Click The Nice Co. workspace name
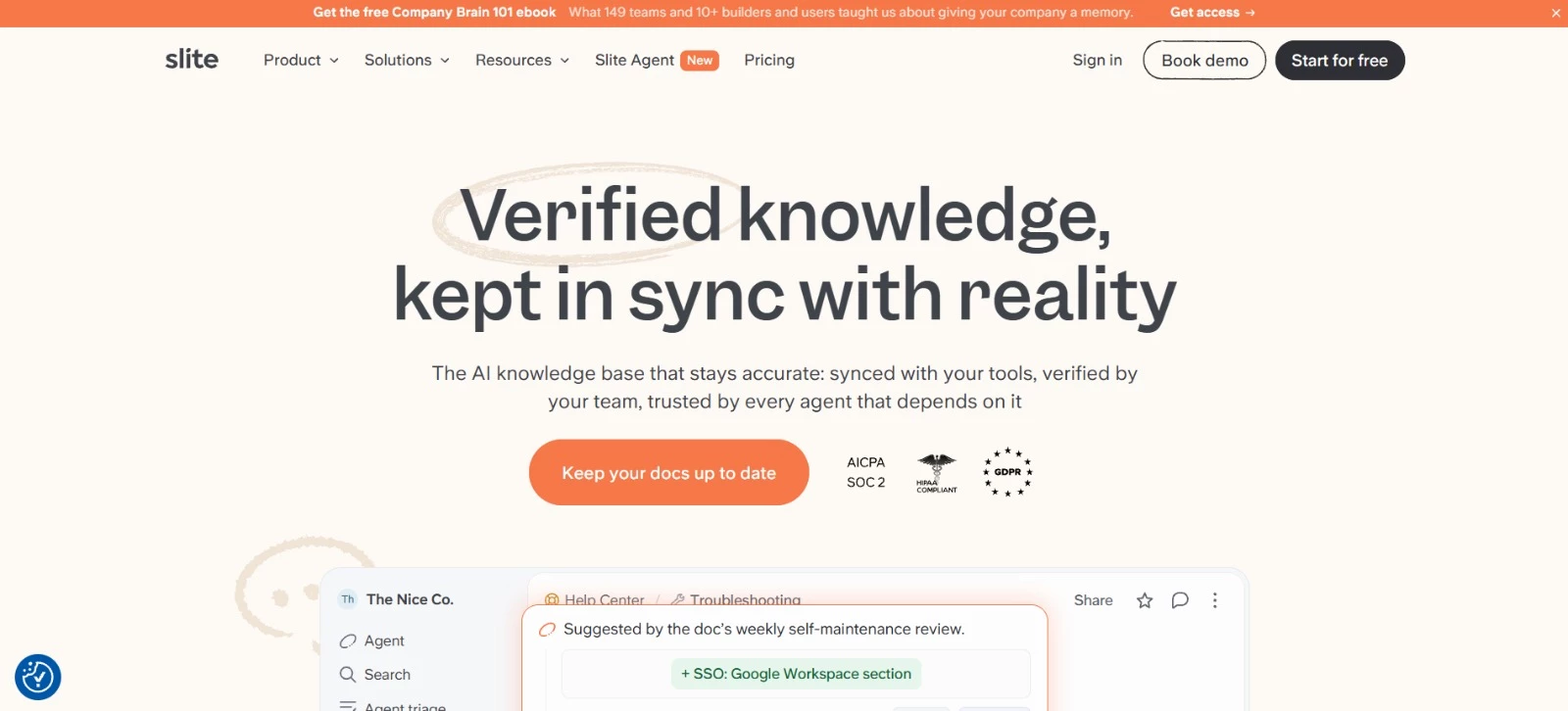The image size is (1568, 711). point(410,599)
